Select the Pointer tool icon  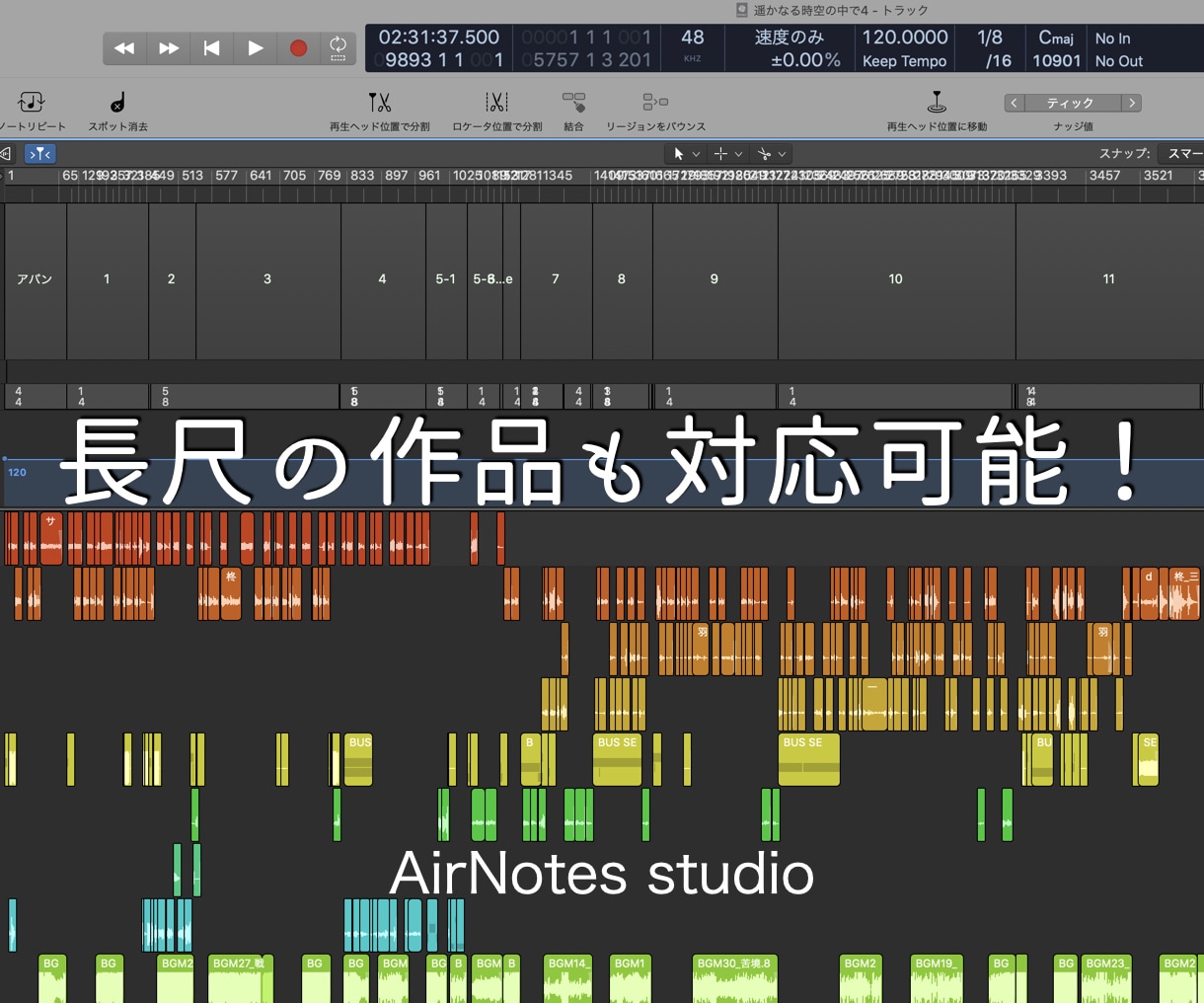point(678,154)
